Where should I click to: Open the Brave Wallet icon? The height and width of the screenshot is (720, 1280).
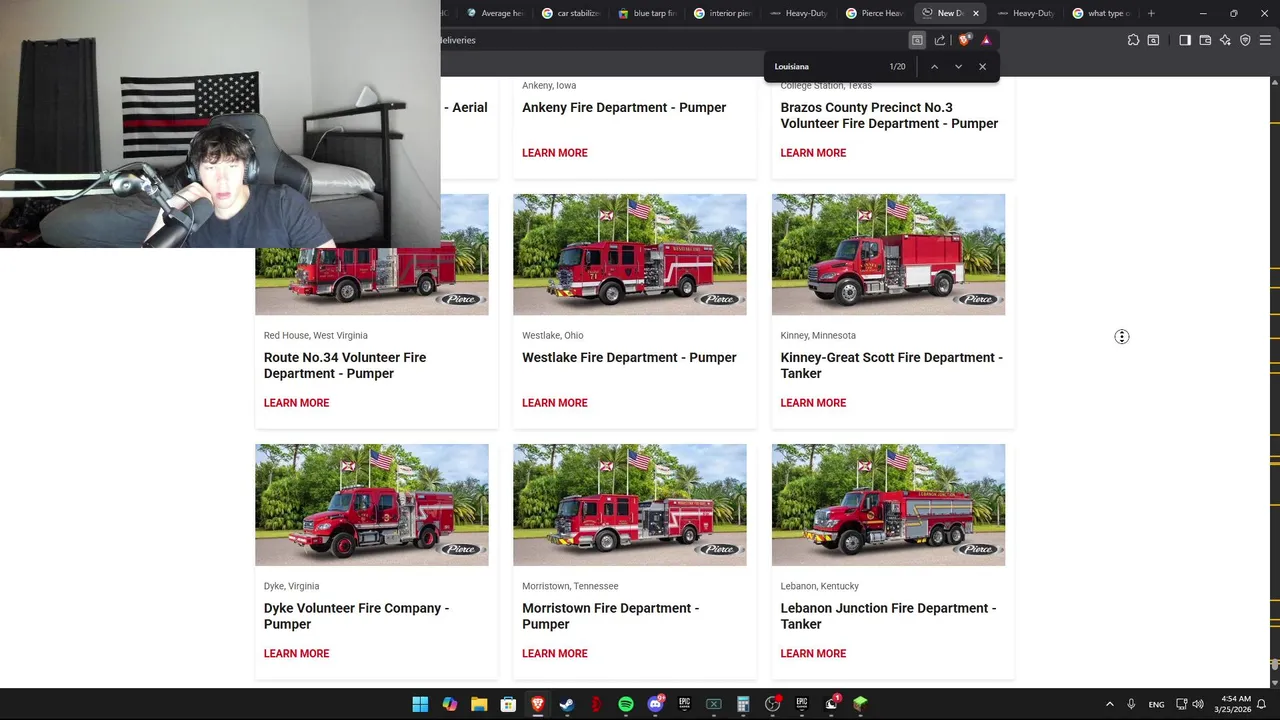1205,40
